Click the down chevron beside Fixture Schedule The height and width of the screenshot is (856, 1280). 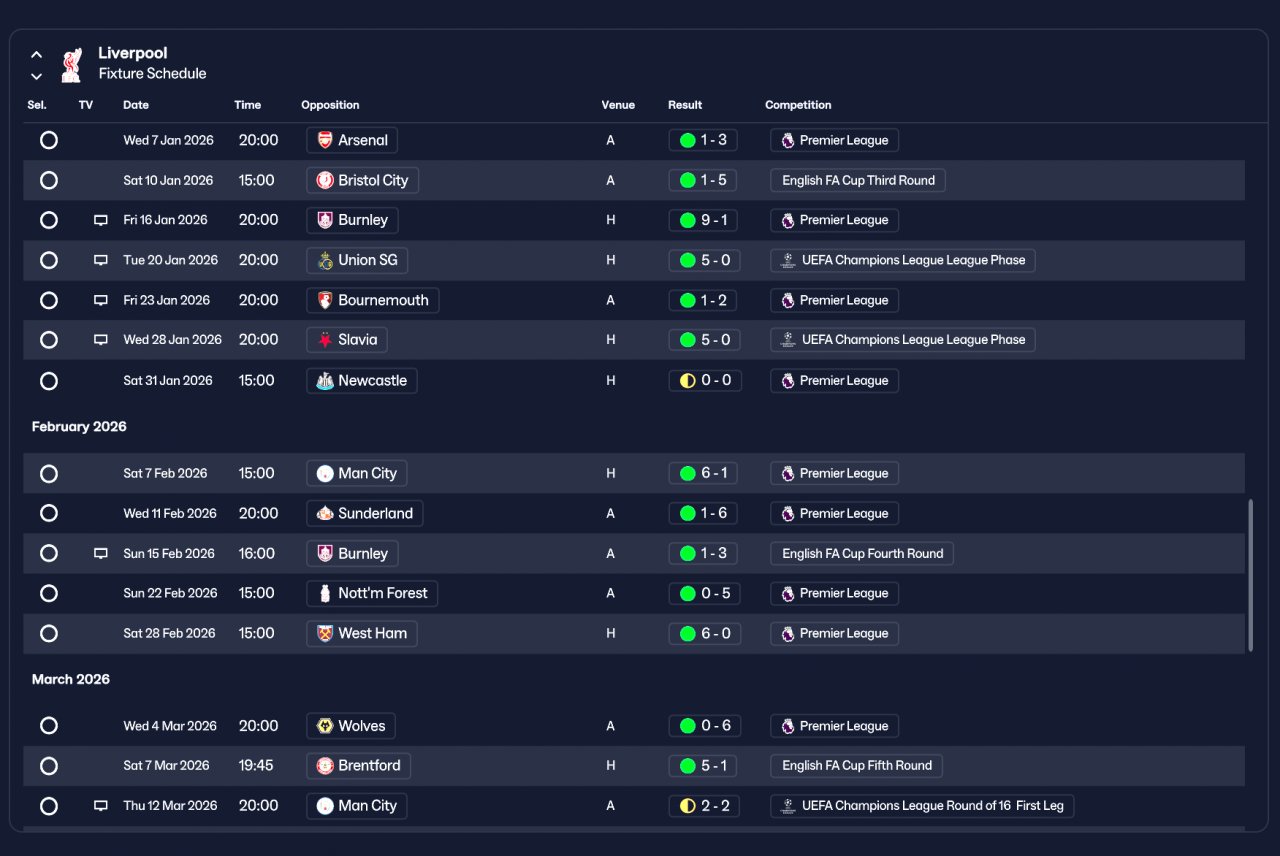(x=36, y=76)
